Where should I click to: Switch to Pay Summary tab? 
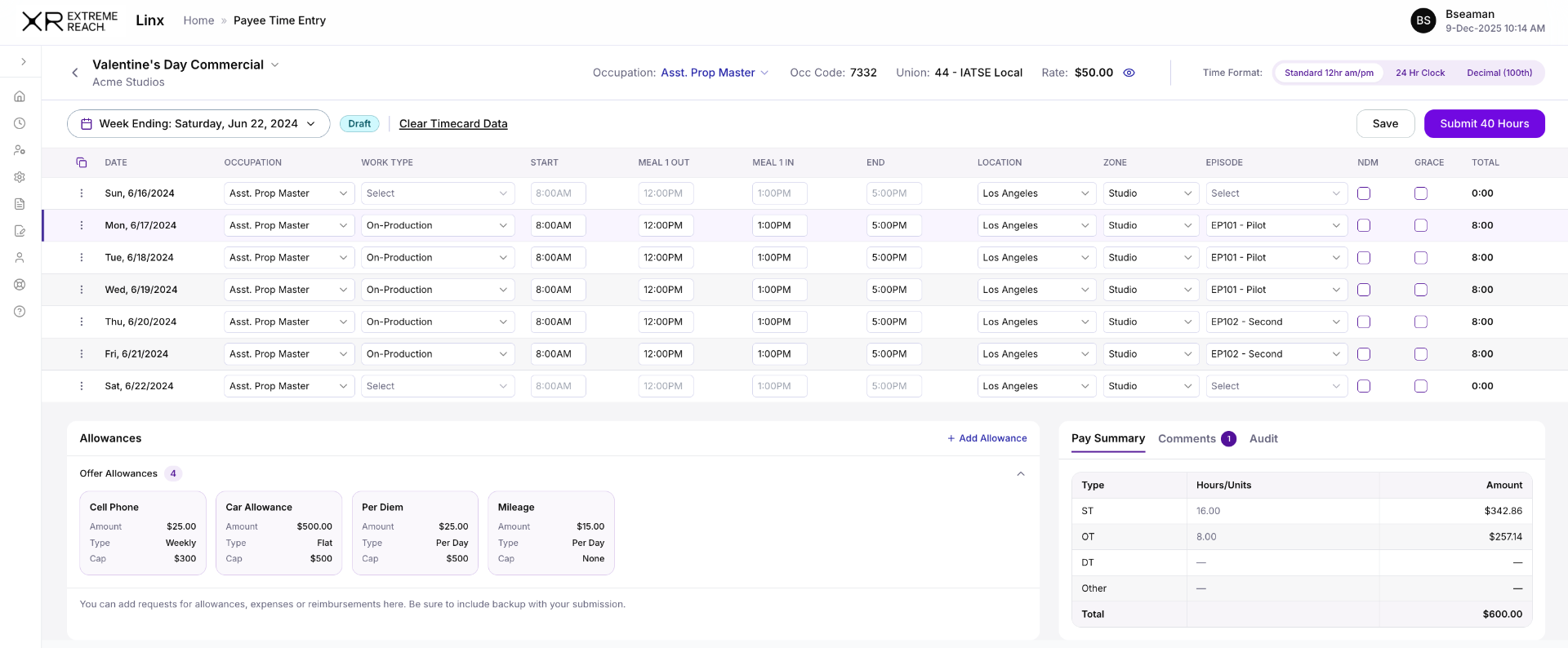tap(1108, 438)
